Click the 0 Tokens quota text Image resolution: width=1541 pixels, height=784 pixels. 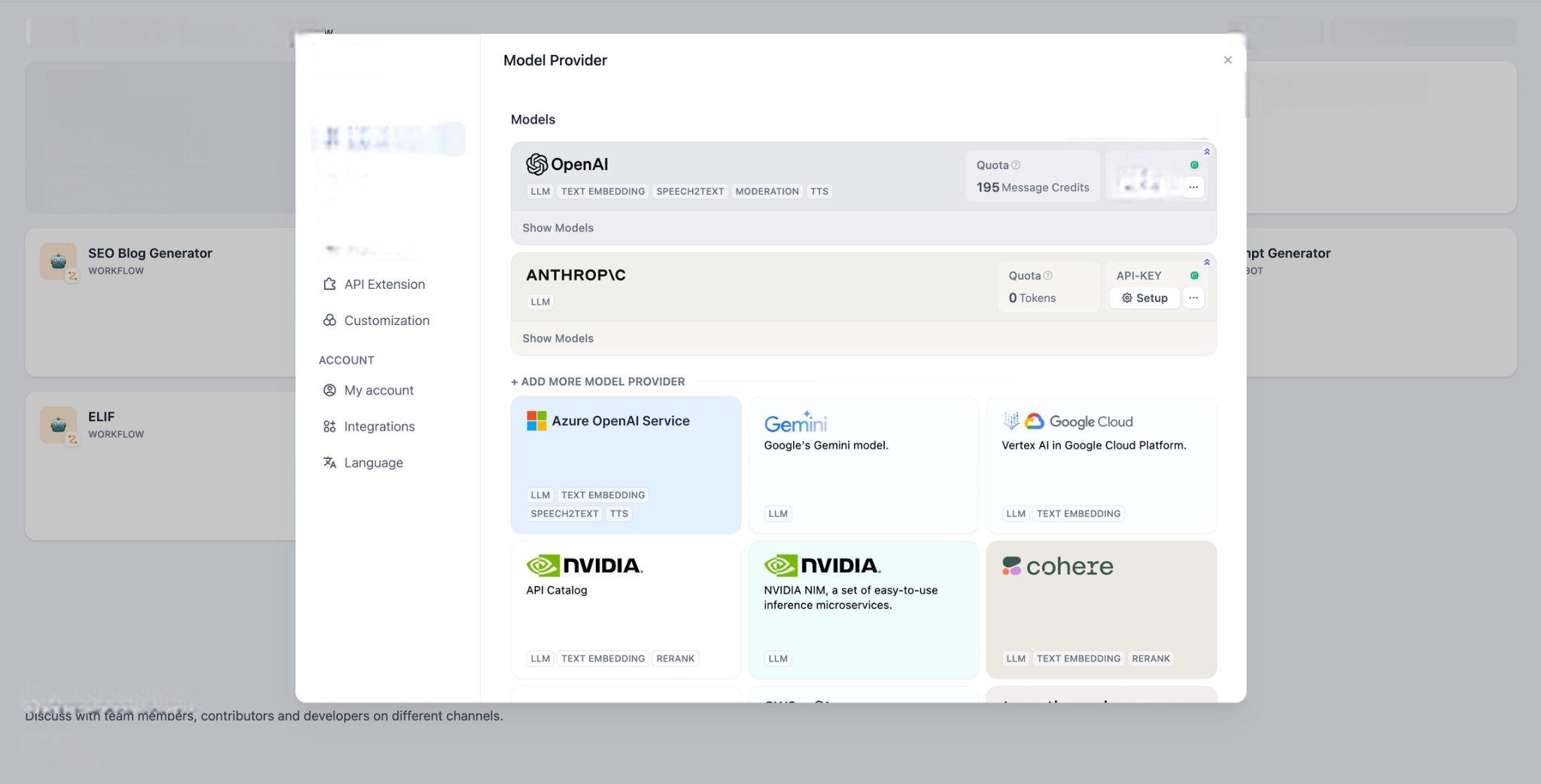tap(1032, 298)
